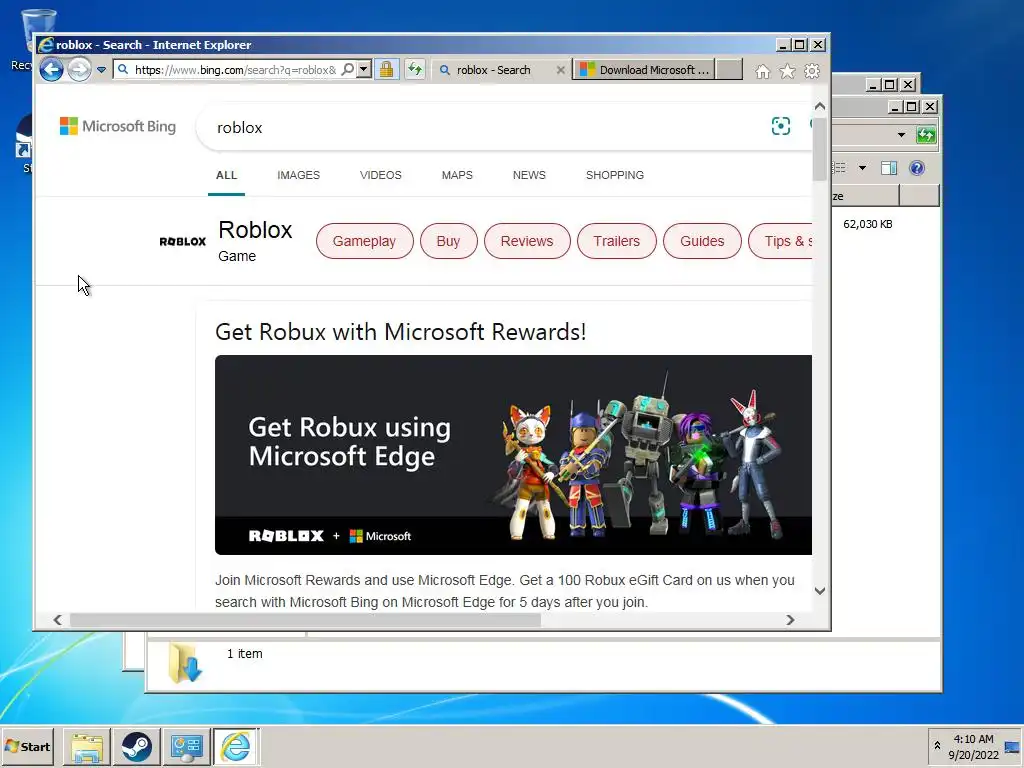Open Control Panel taskbar icon
This screenshot has height=768, width=1024.
pyautogui.click(x=186, y=747)
